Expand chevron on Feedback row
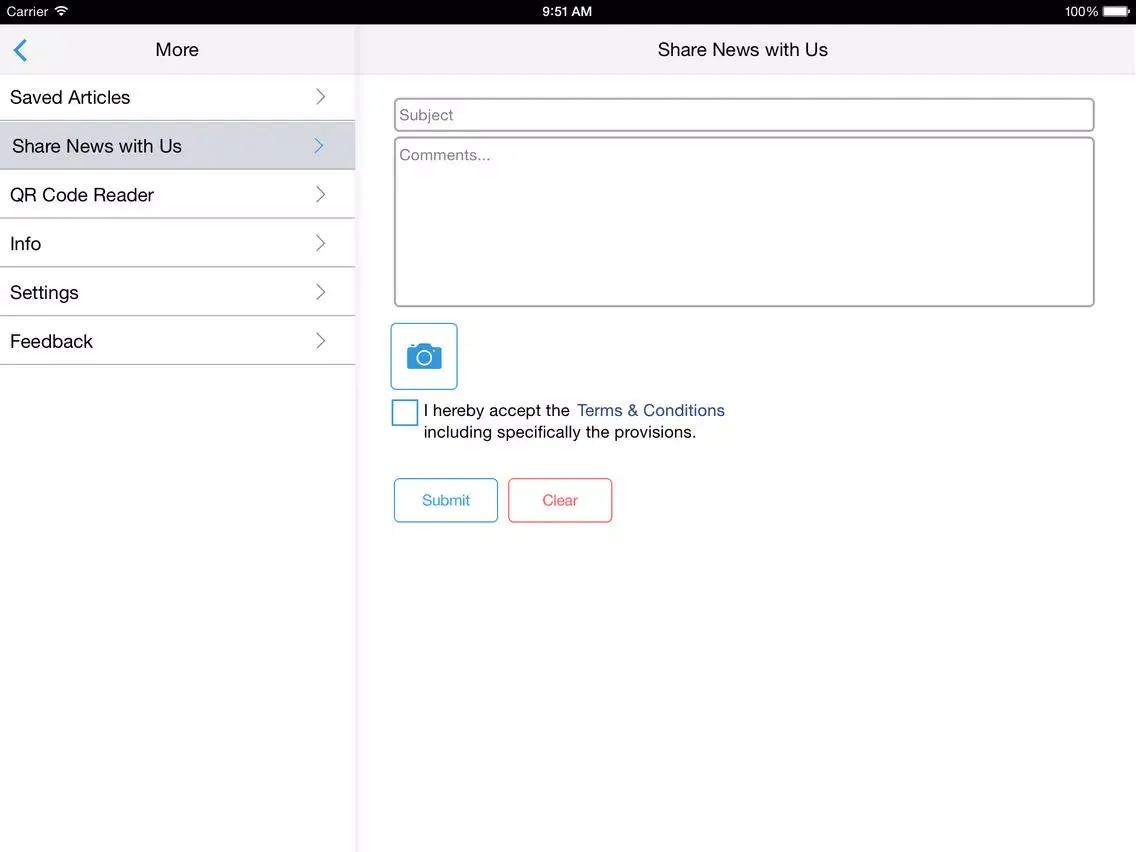Screen dimensions: 1136x852 (320, 341)
